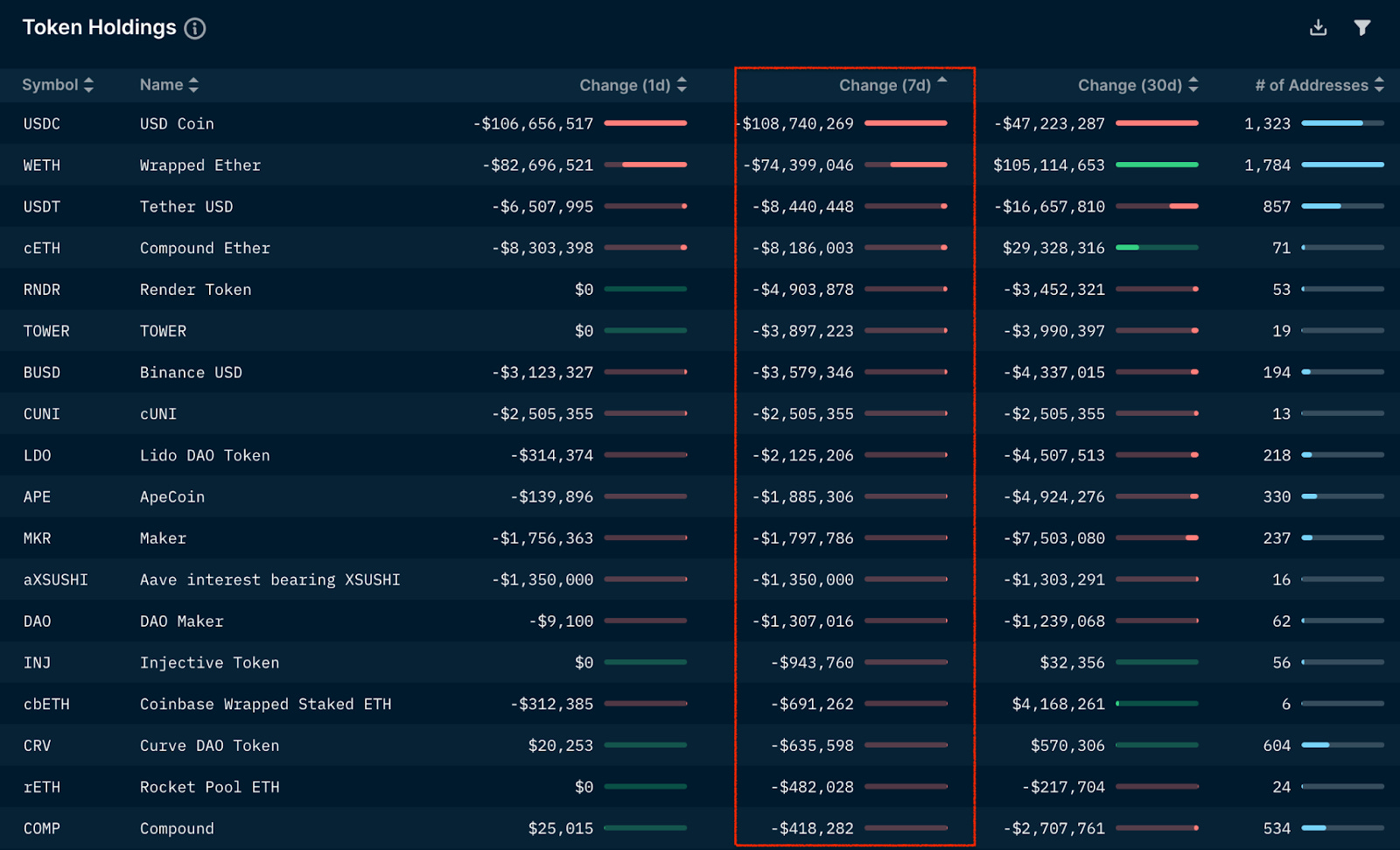Click the Binance USD name
This screenshot has width=1400, height=850.
pyautogui.click(x=191, y=373)
